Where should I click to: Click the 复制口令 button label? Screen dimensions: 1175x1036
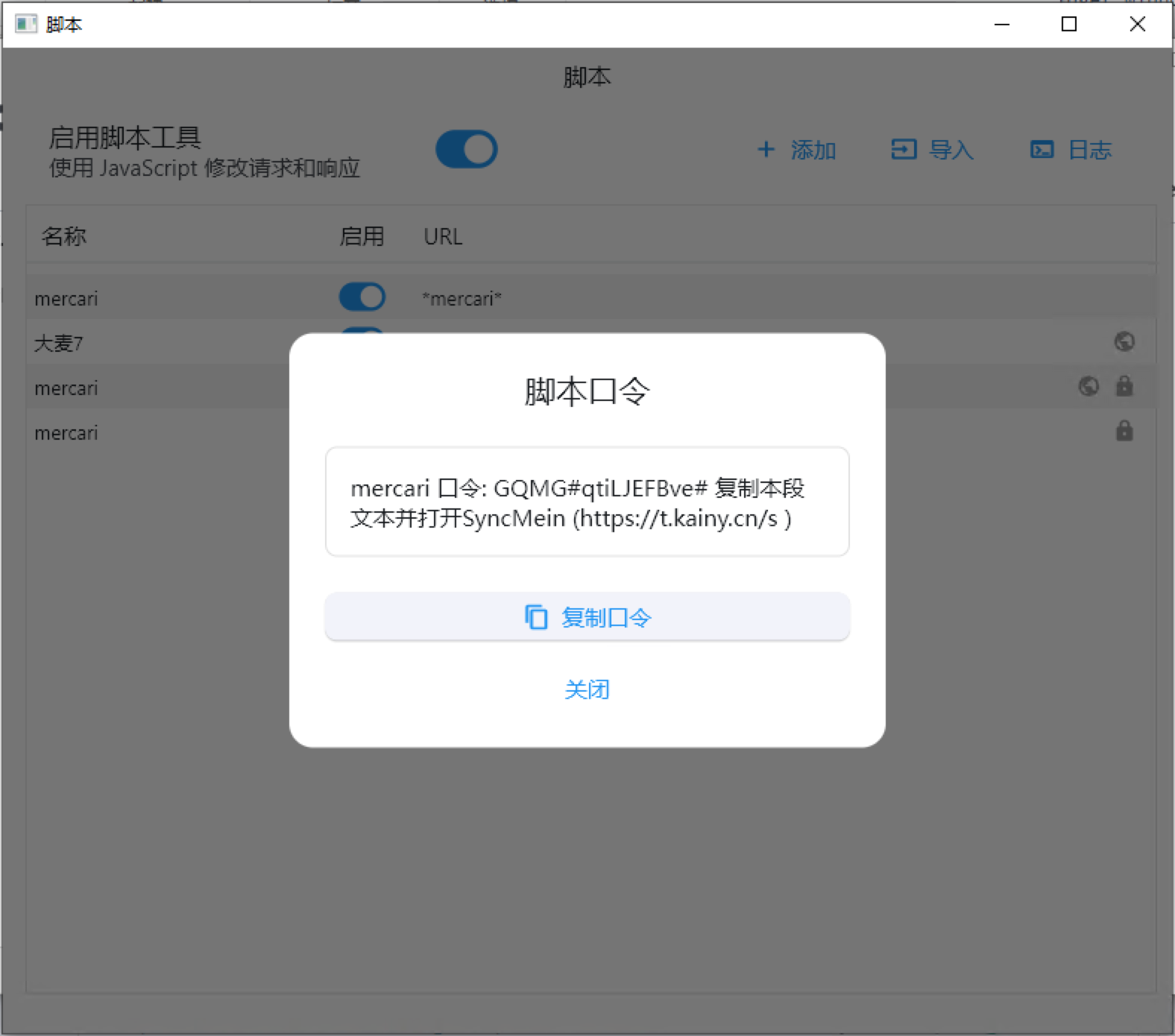coord(606,617)
